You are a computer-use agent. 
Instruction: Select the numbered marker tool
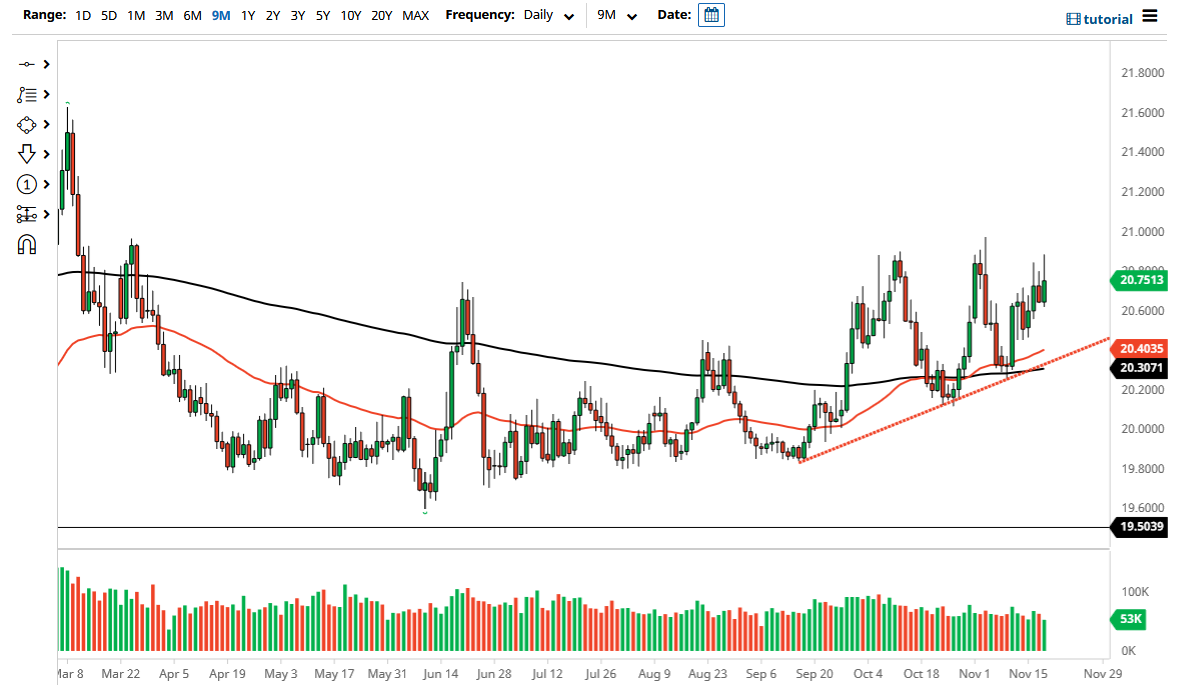point(28,184)
